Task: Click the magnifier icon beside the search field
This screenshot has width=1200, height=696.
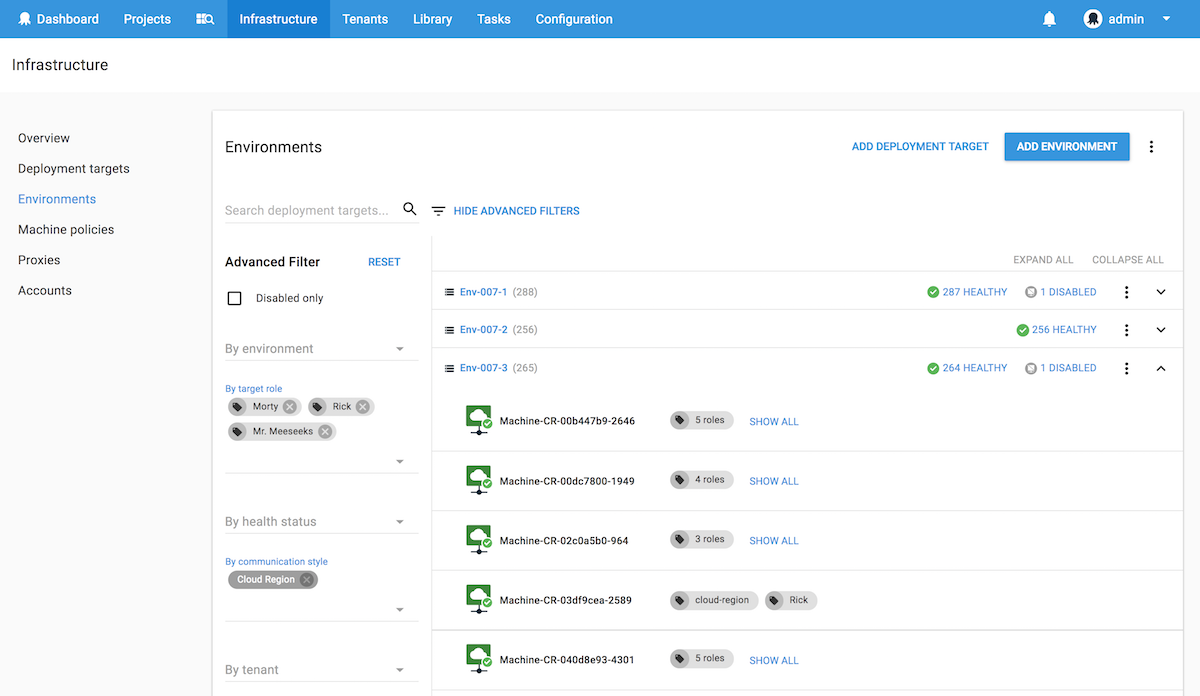Action: click(409, 209)
